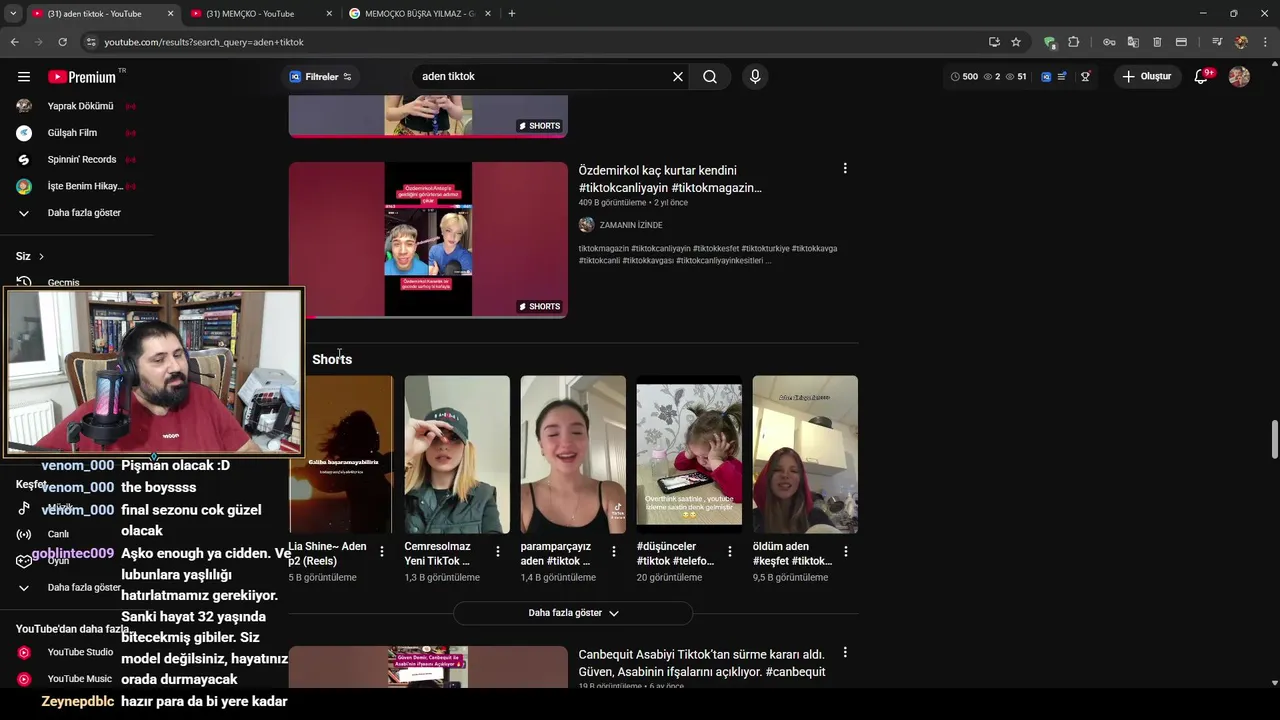Open Cemresolmaz Yeni TikTok short thumbnail
The width and height of the screenshot is (1280, 720).
click(x=457, y=455)
